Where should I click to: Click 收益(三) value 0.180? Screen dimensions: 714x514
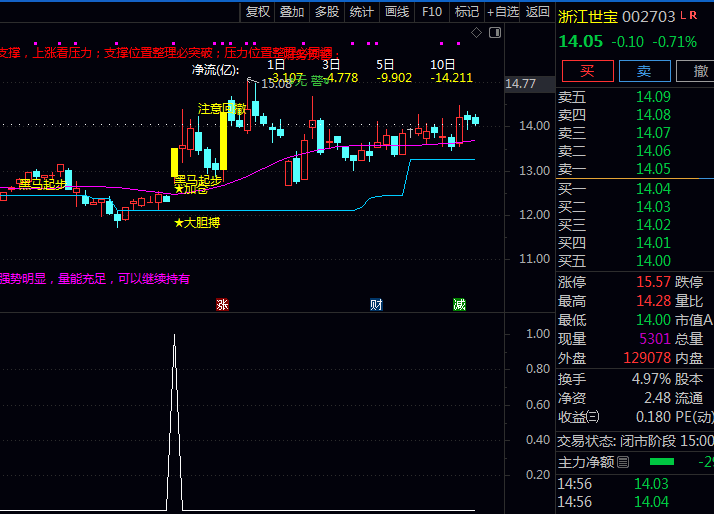click(653, 417)
